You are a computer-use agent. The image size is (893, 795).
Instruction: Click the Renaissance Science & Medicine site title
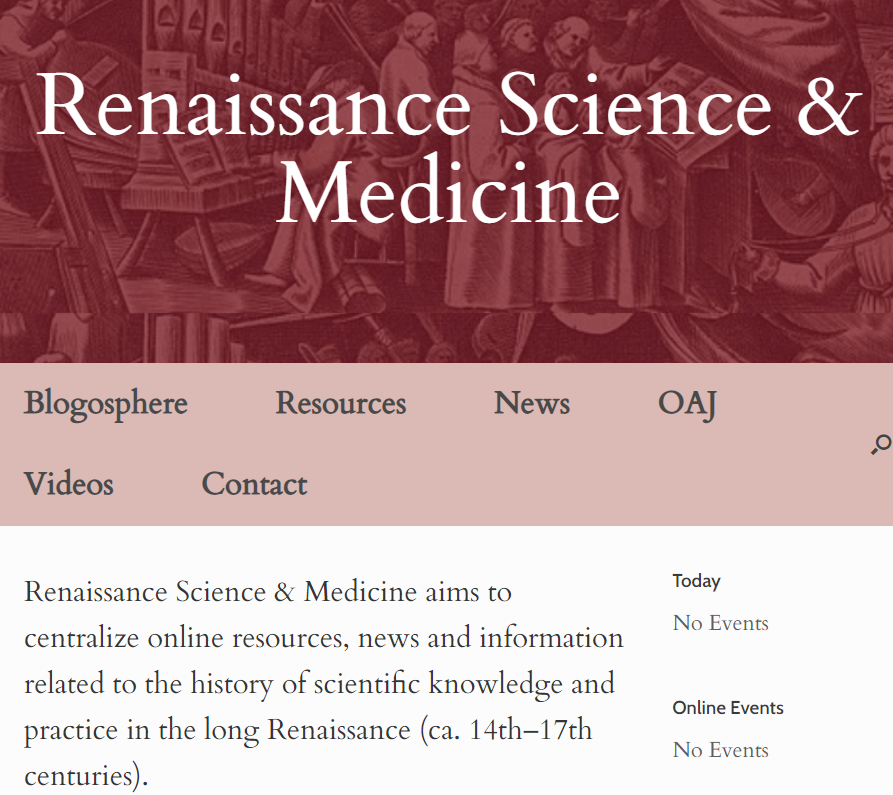click(448, 148)
